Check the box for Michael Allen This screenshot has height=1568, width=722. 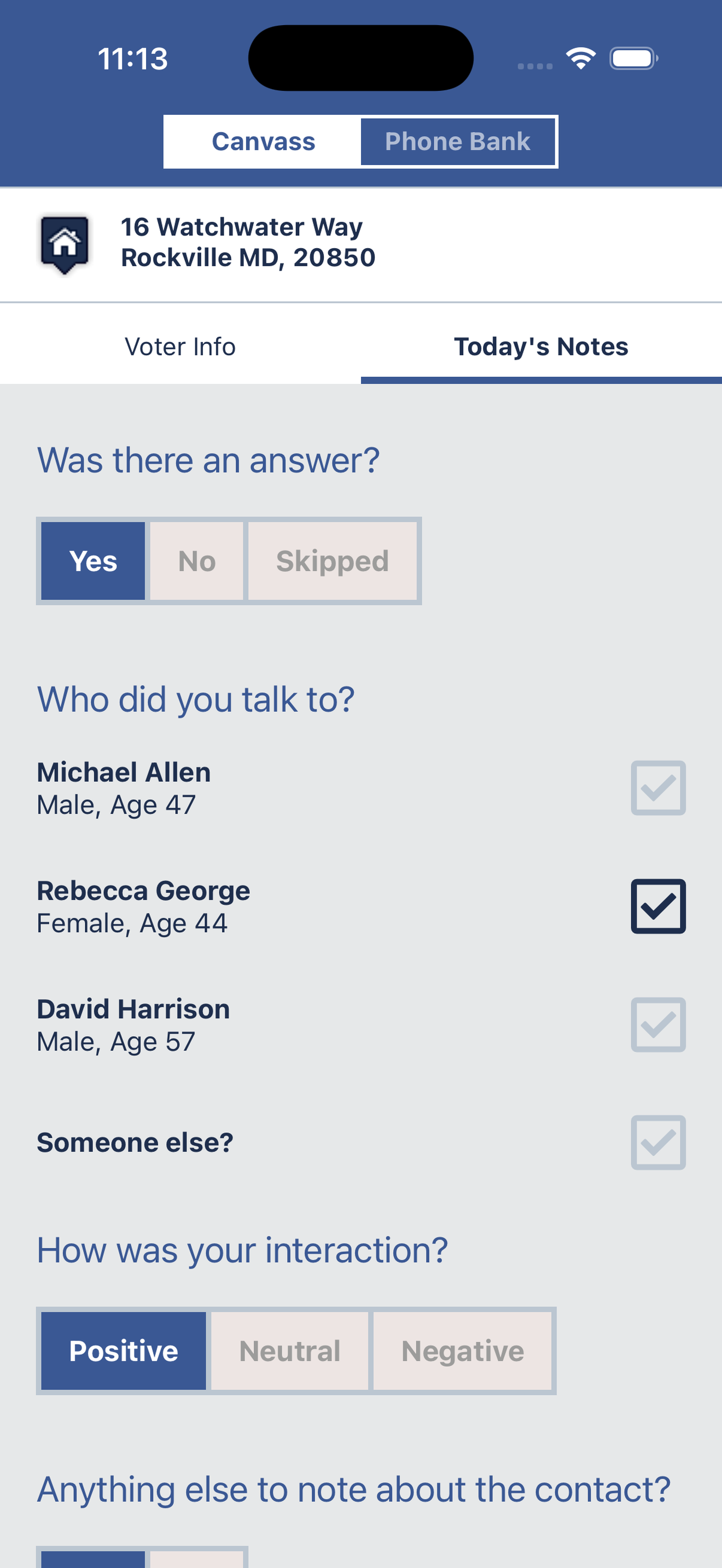pos(658,788)
